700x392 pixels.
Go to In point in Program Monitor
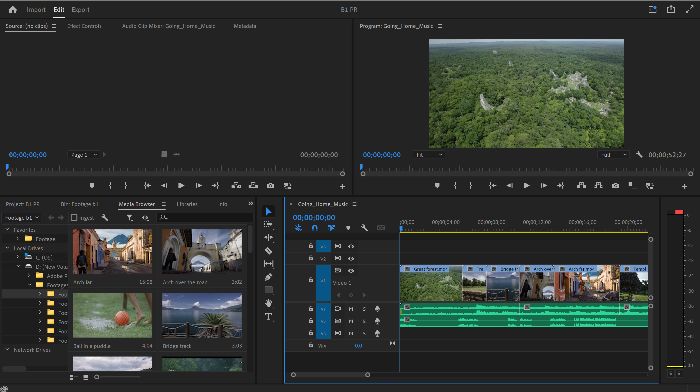click(492, 185)
